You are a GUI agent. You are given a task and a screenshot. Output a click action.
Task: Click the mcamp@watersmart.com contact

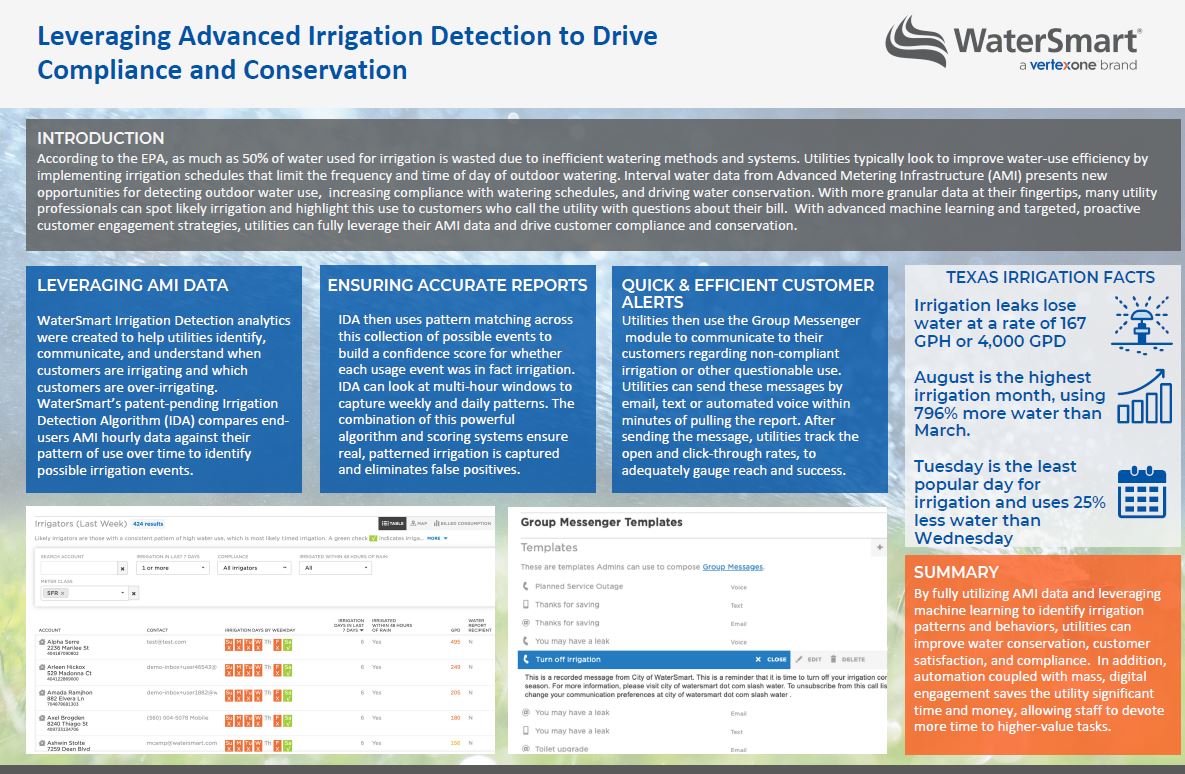(x=181, y=743)
